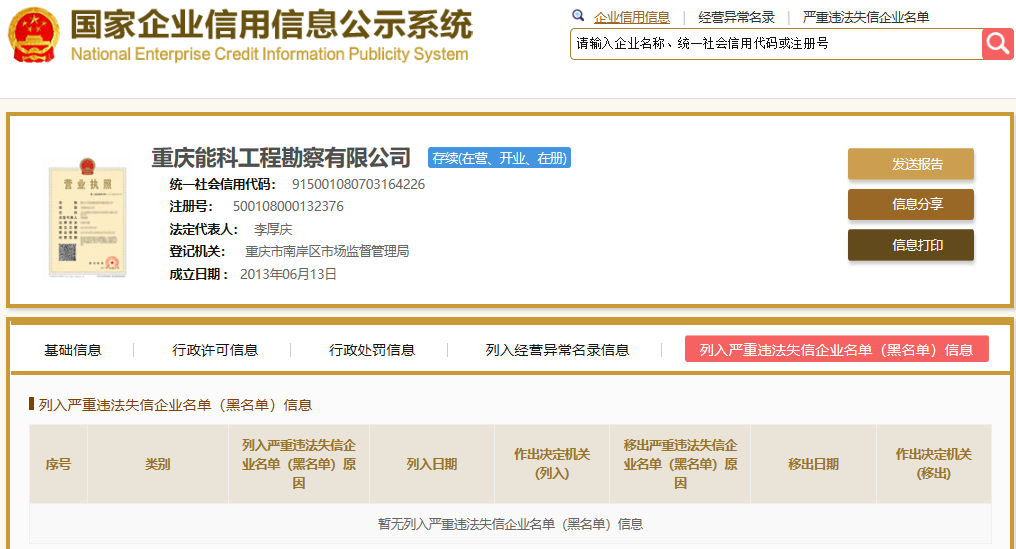Select registration number 500108000132376
Image resolution: width=1016 pixels, height=549 pixels.
tap(288, 206)
